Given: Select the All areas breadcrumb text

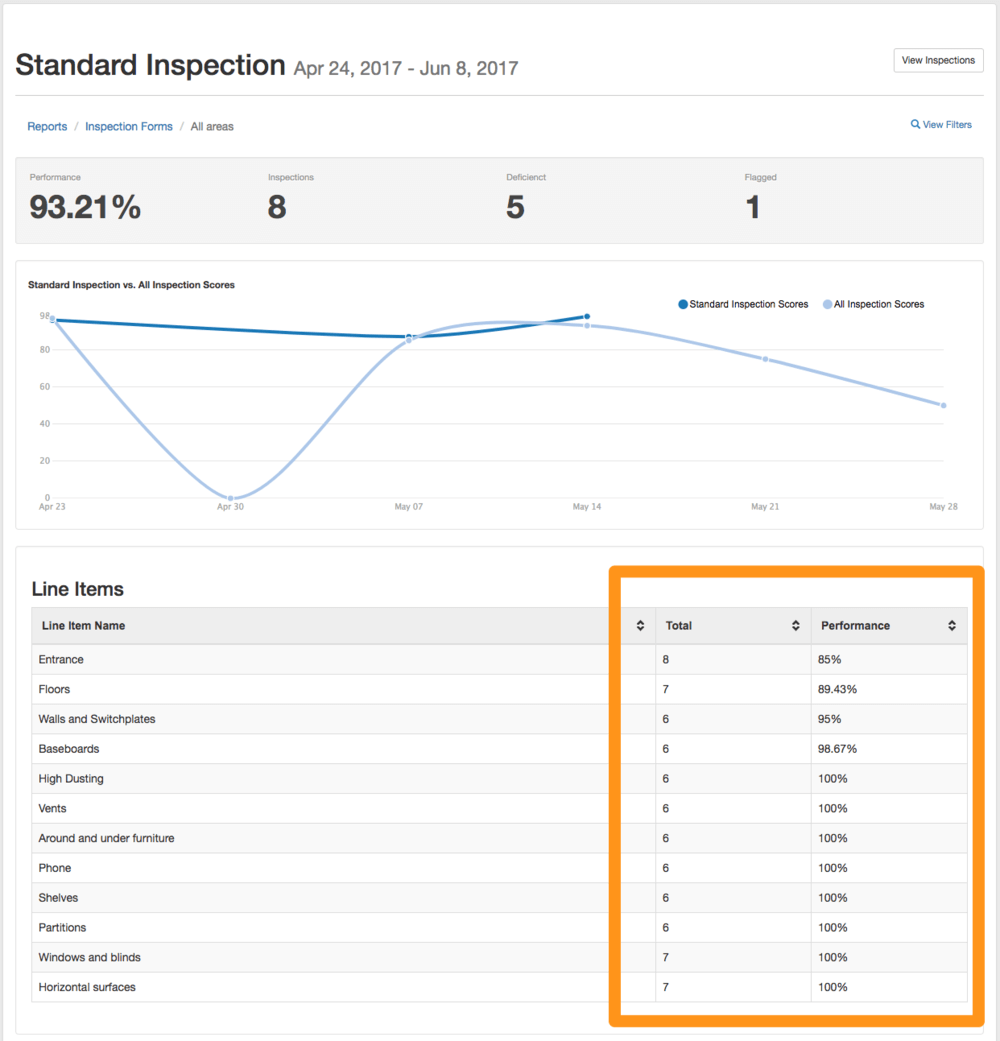Looking at the screenshot, I should pos(212,127).
